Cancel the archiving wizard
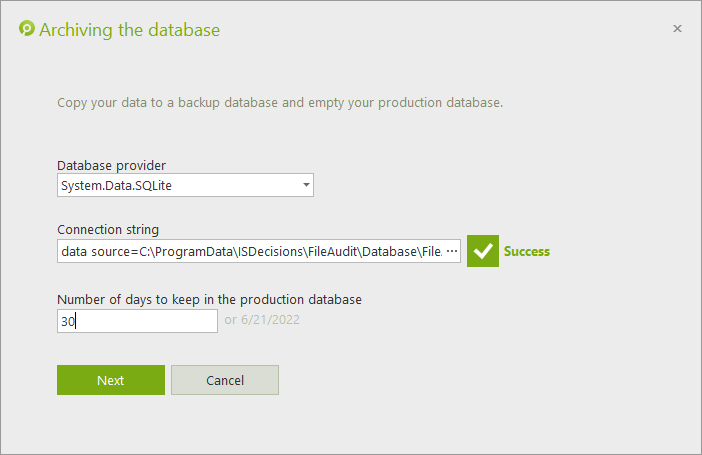Image resolution: width=702 pixels, height=455 pixels. click(225, 380)
